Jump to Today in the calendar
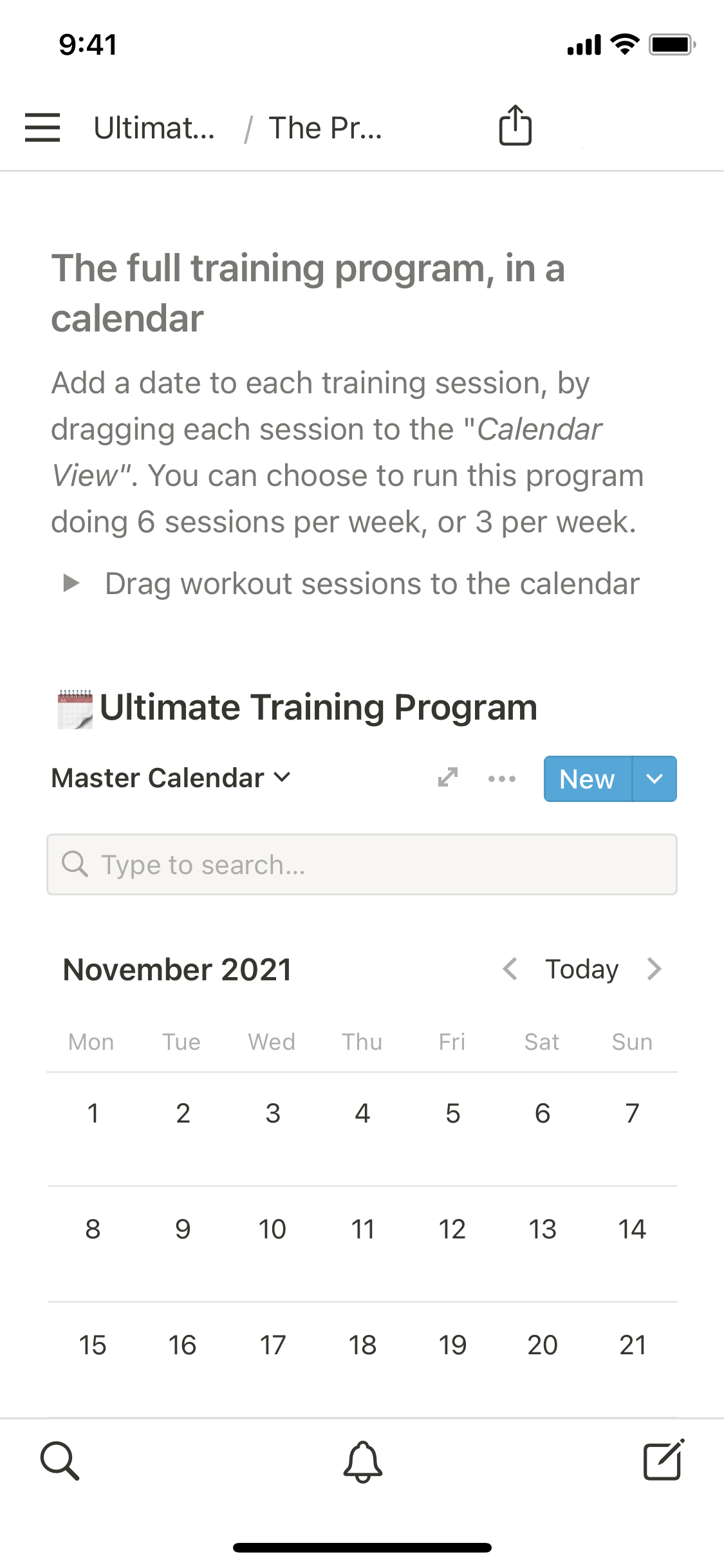 point(582,969)
